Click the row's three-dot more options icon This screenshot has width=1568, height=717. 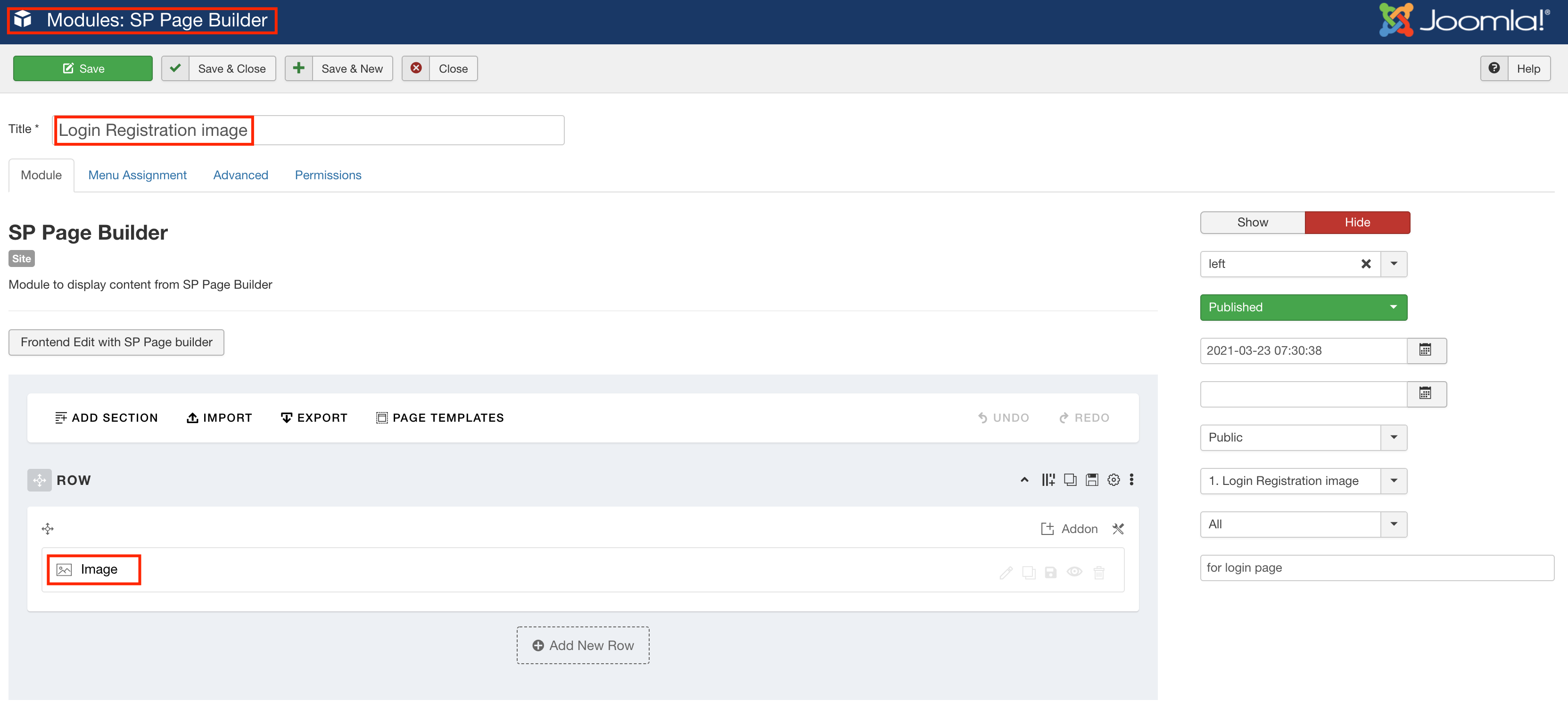pyautogui.click(x=1131, y=480)
